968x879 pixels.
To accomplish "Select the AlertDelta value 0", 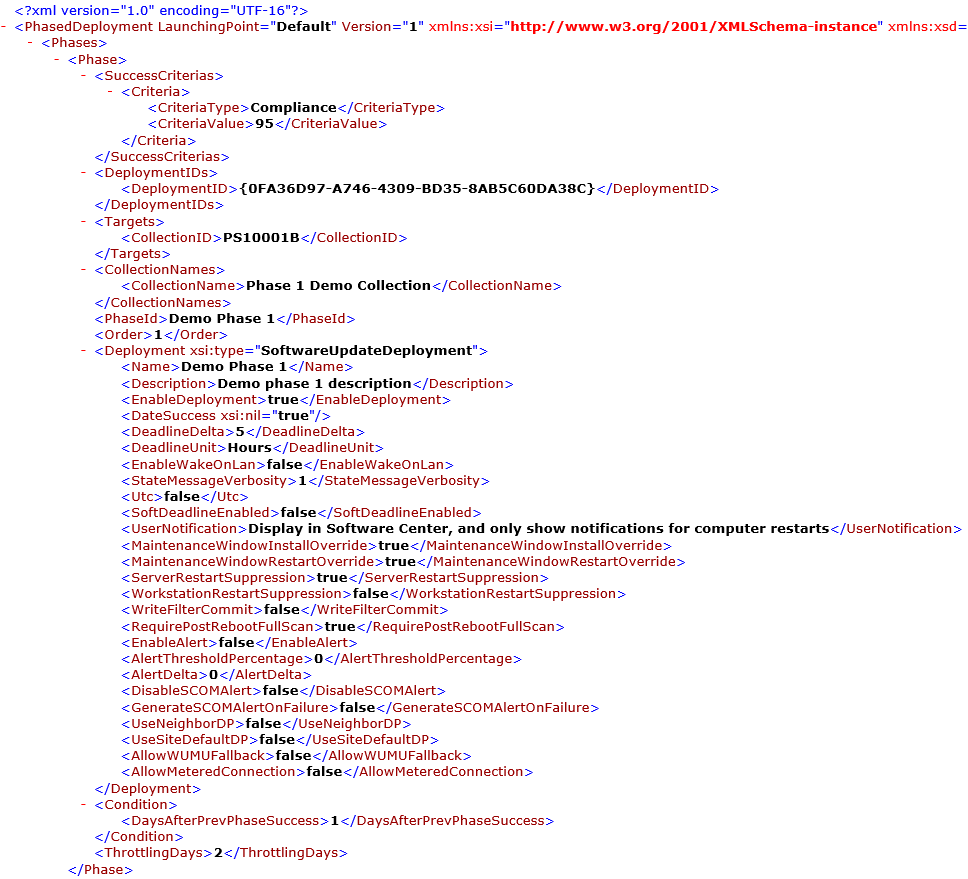I will click(214, 675).
